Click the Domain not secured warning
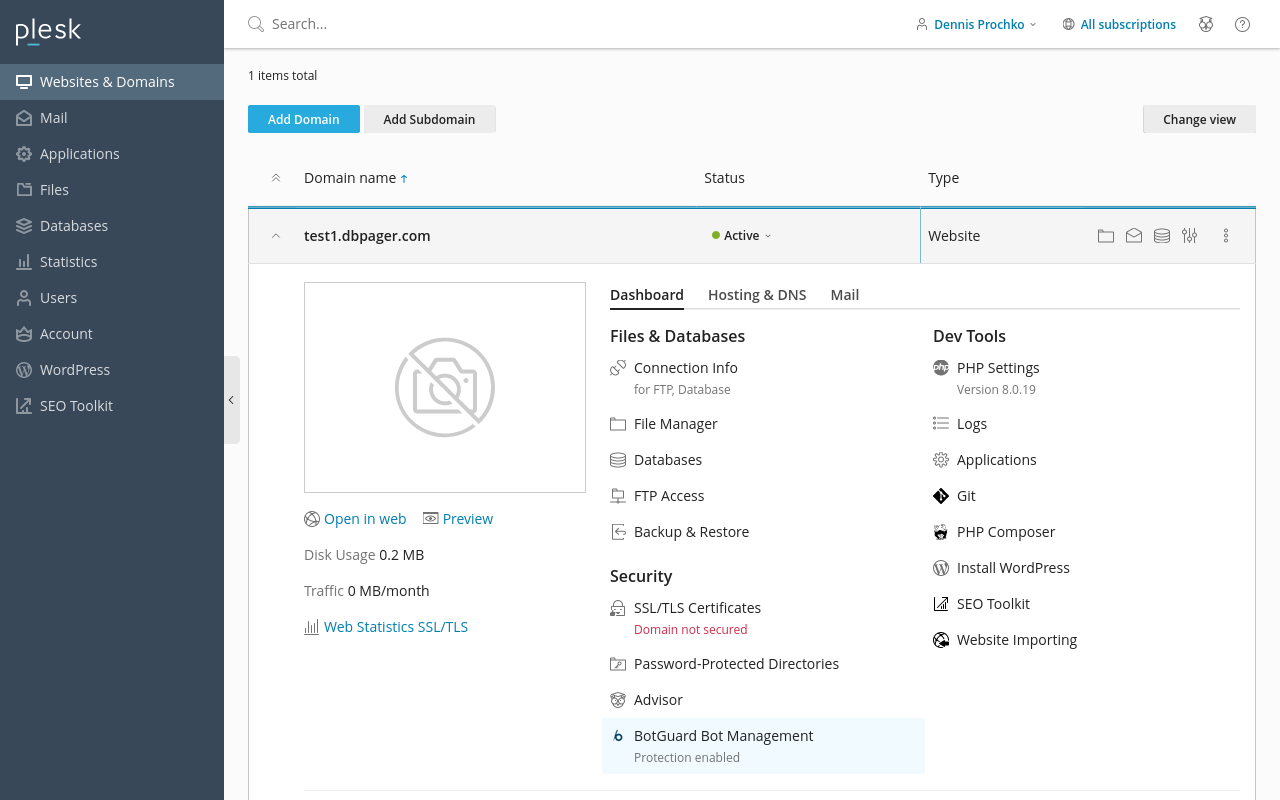This screenshot has height=800, width=1280. pyautogui.click(x=691, y=630)
